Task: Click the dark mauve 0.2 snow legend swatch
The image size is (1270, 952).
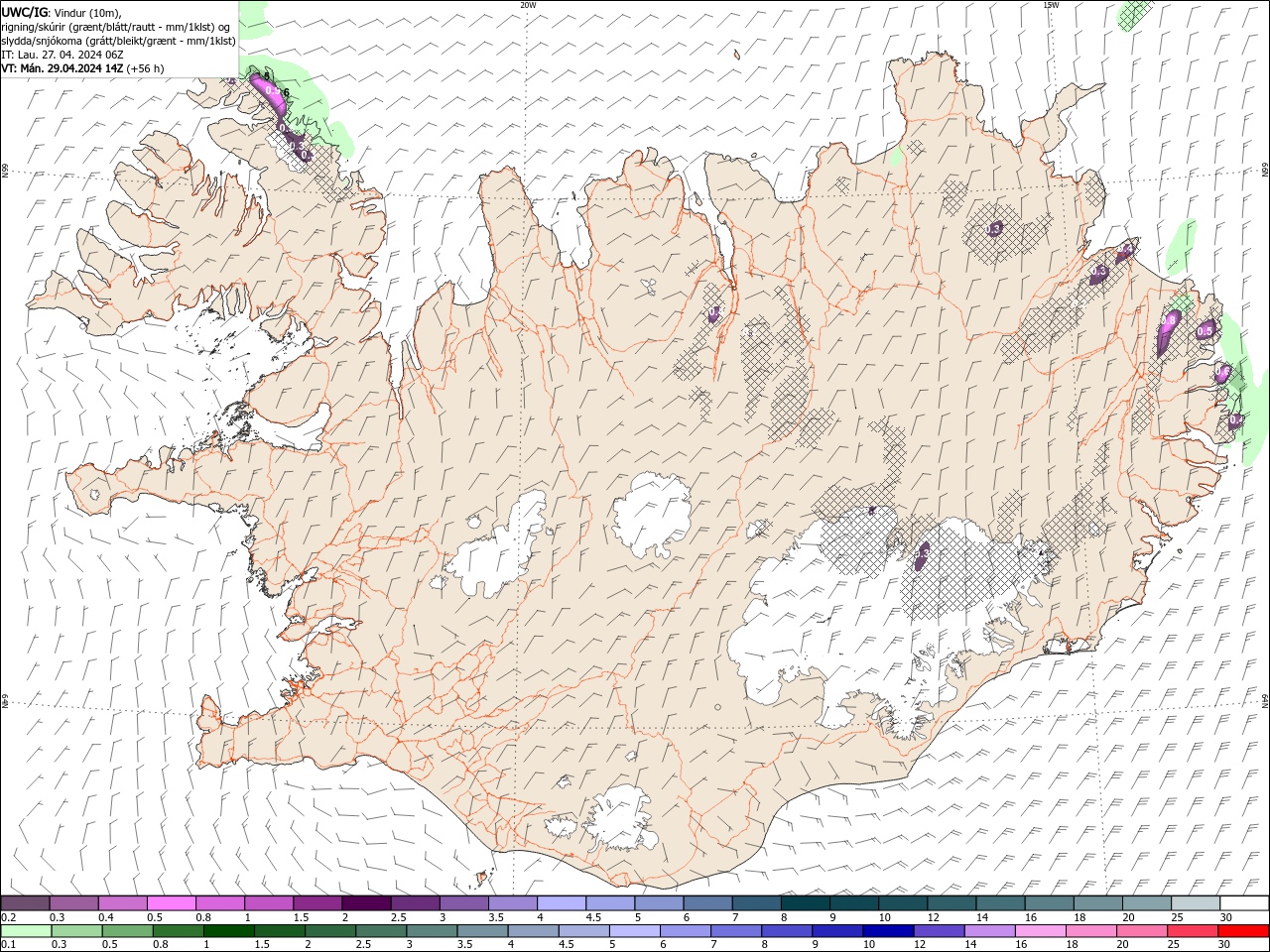Action: tap(25, 903)
